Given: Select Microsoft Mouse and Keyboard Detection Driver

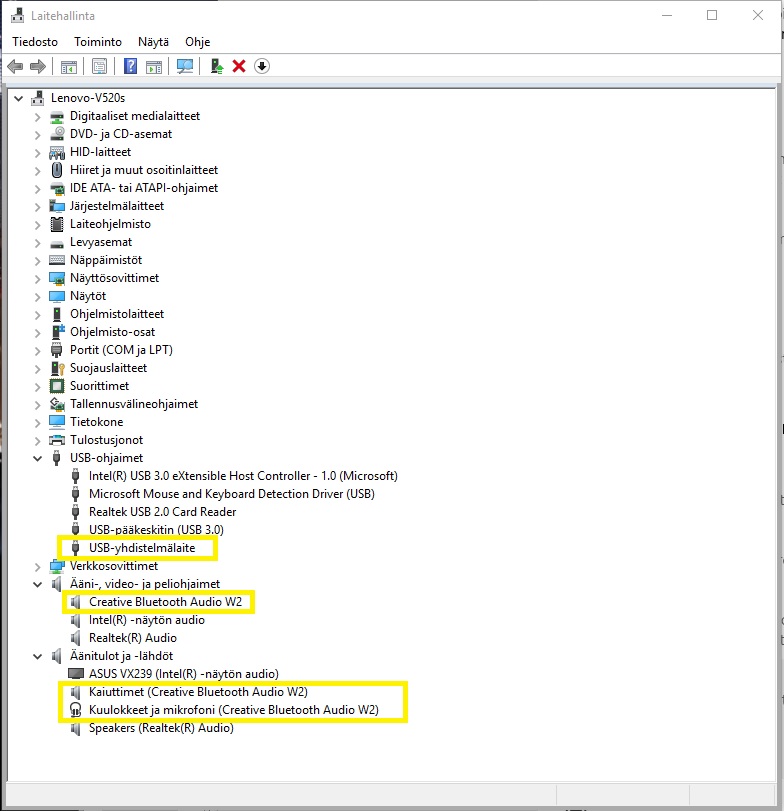Looking at the screenshot, I should pos(232,494).
